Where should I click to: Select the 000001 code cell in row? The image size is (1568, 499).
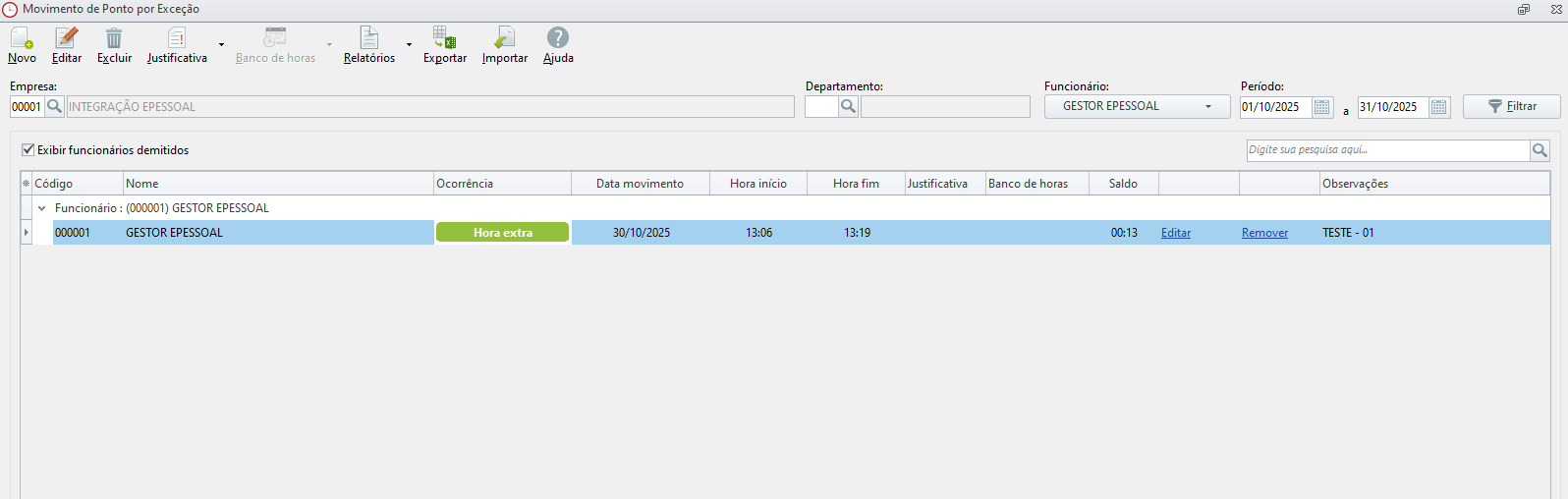(87, 233)
